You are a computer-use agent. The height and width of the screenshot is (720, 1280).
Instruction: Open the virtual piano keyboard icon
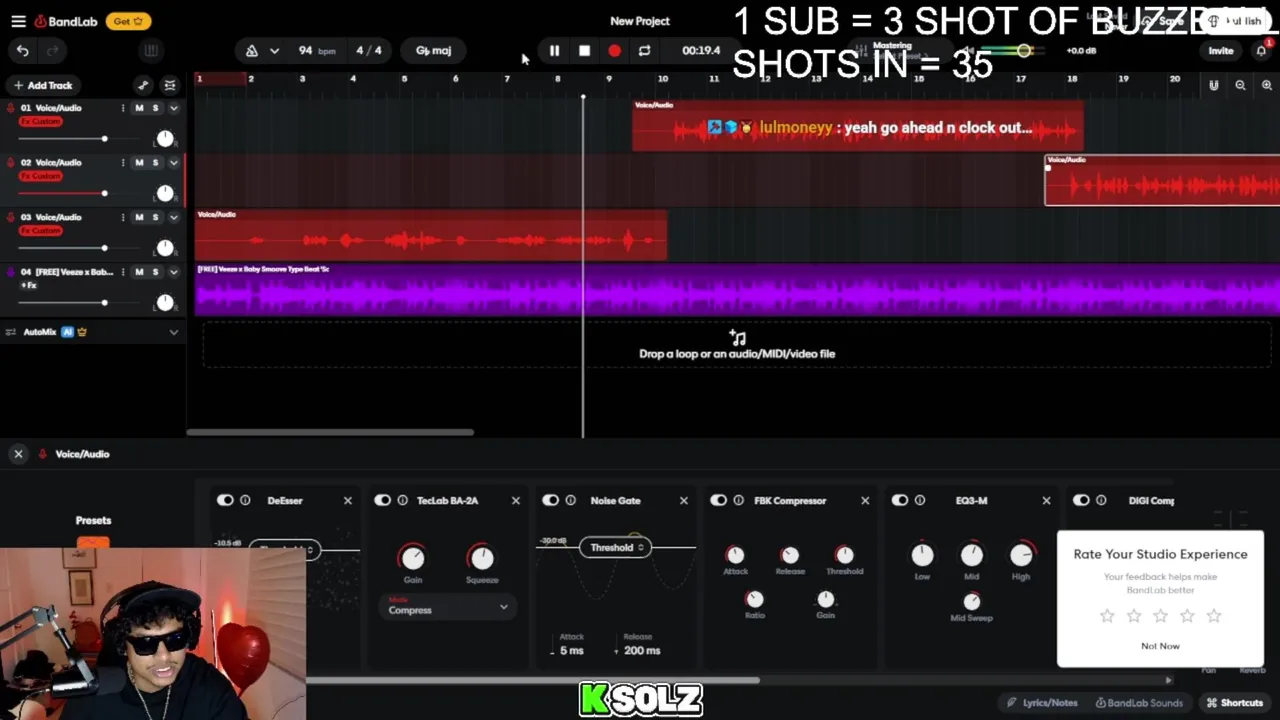151,50
